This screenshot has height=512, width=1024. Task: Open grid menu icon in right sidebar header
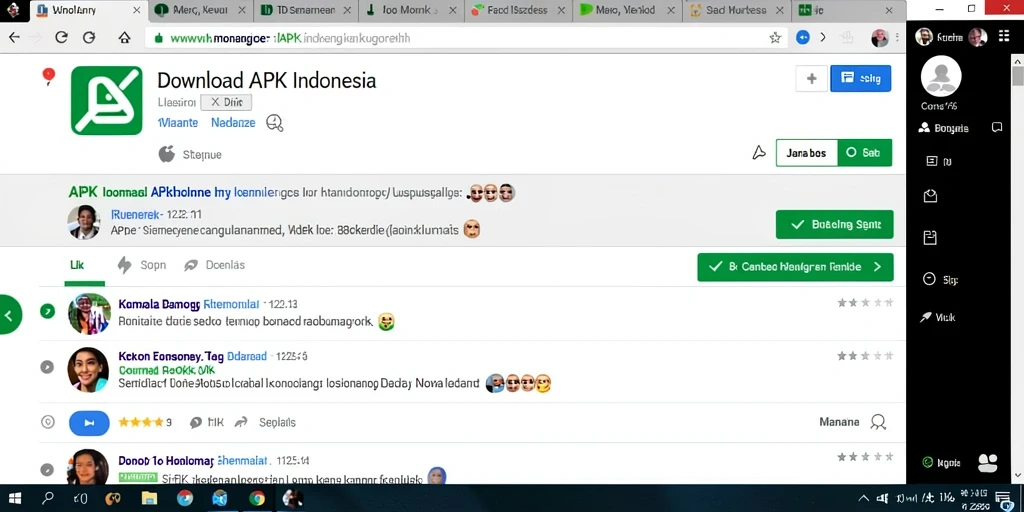[1004, 36]
